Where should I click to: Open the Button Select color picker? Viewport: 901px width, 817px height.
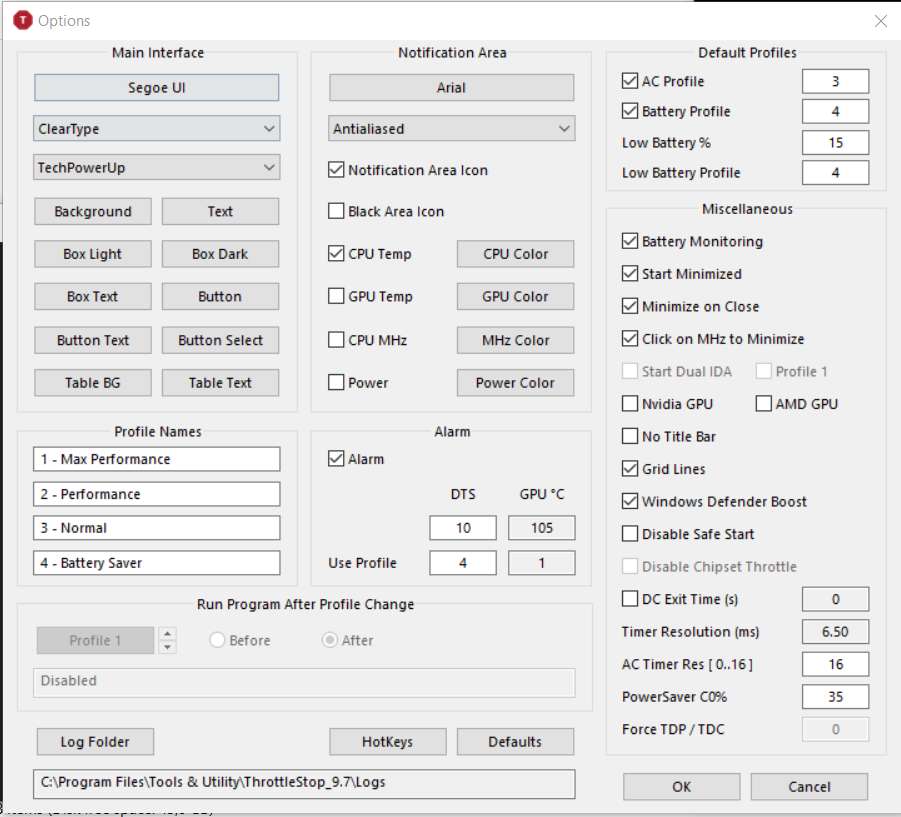[x=220, y=340]
